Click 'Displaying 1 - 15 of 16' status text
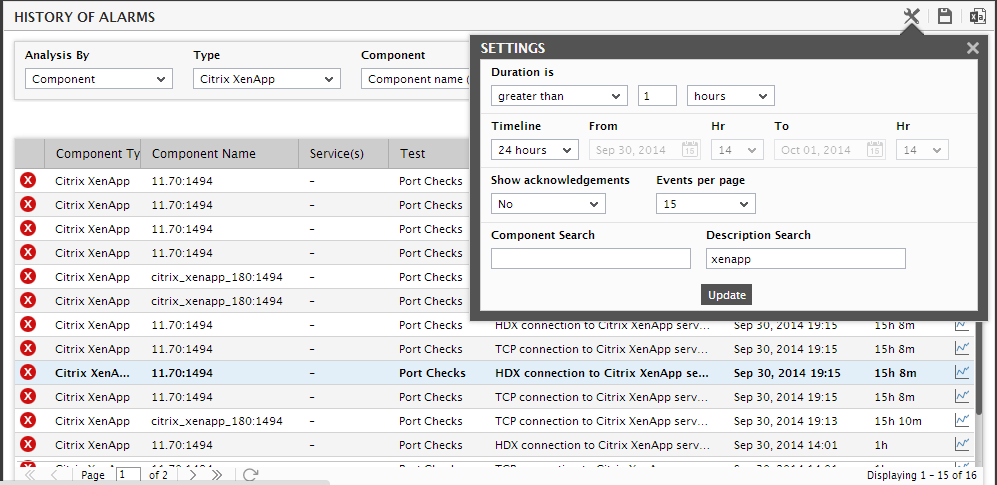 (921, 475)
